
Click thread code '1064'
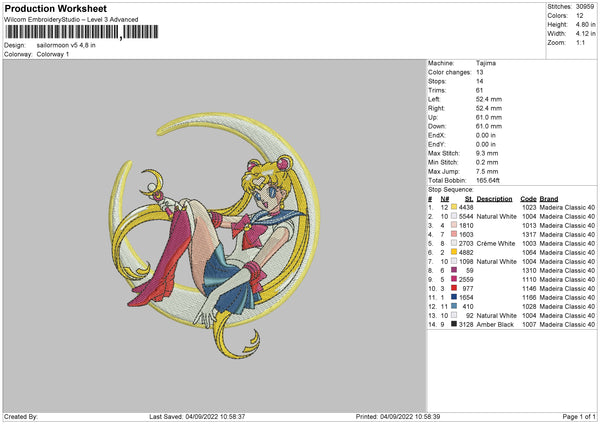(529, 252)
